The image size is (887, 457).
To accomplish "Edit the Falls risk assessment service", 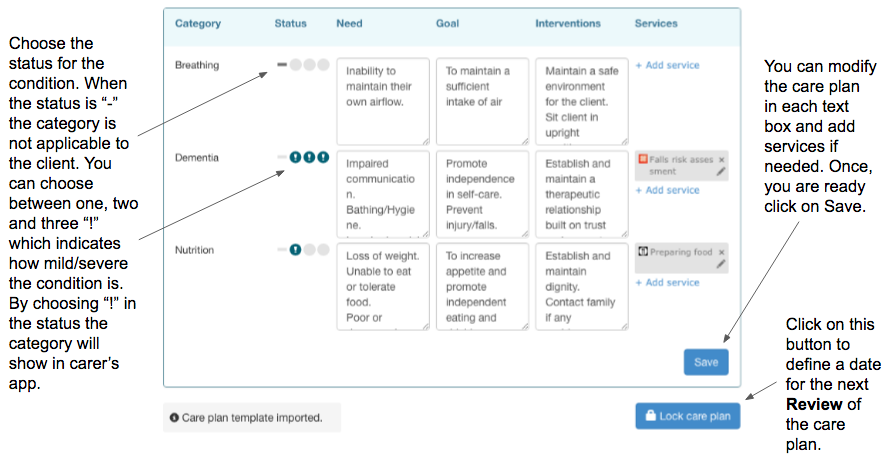I will [x=721, y=172].
